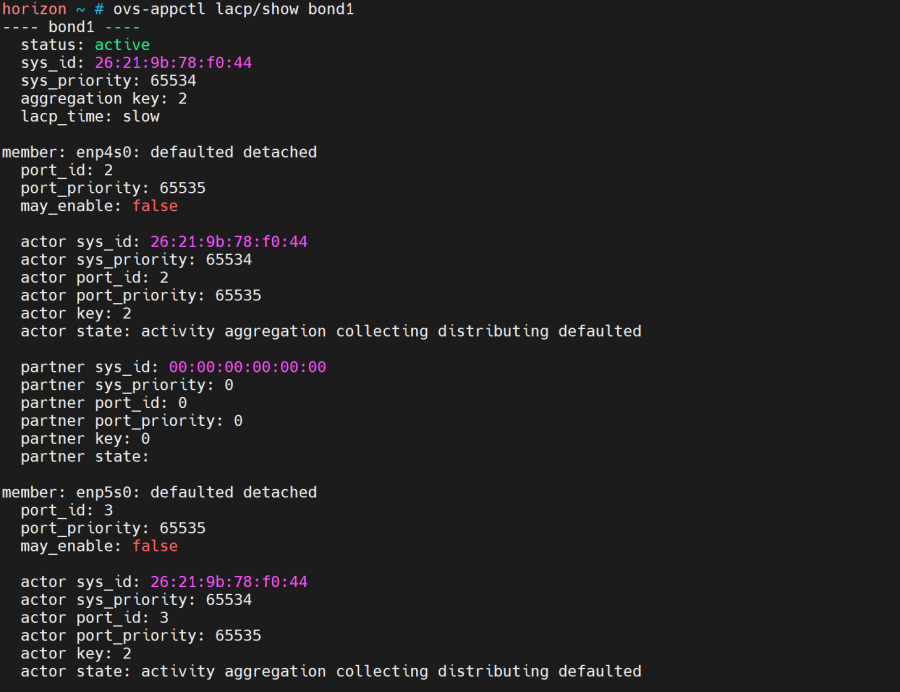This screenshot has height=692, width=900.
Task: Click the 'member: enp4s0' line
Action: [x=160, y=152]
